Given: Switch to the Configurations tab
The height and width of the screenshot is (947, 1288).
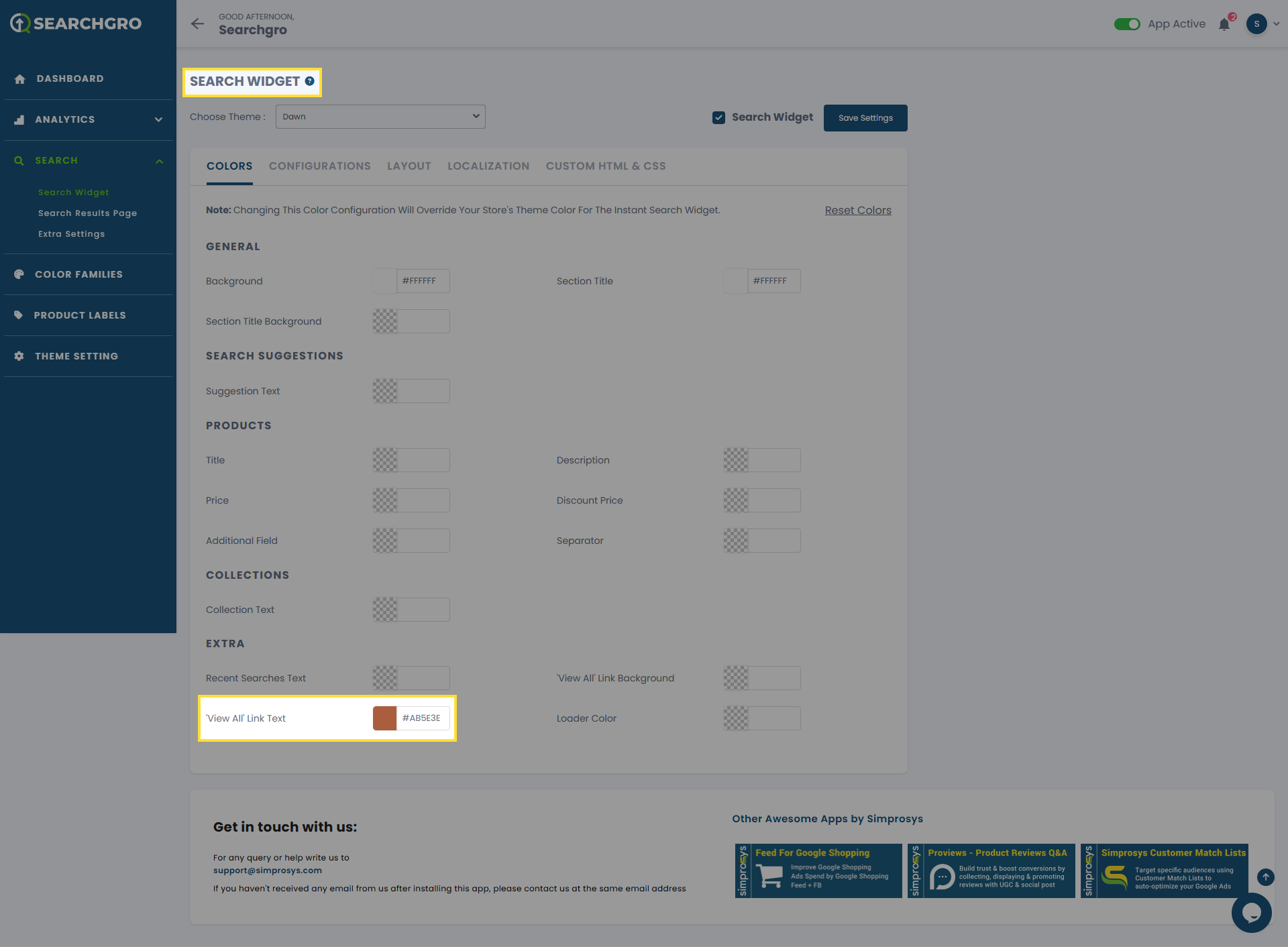Looking at the screenshot, I should coord(319,166).
